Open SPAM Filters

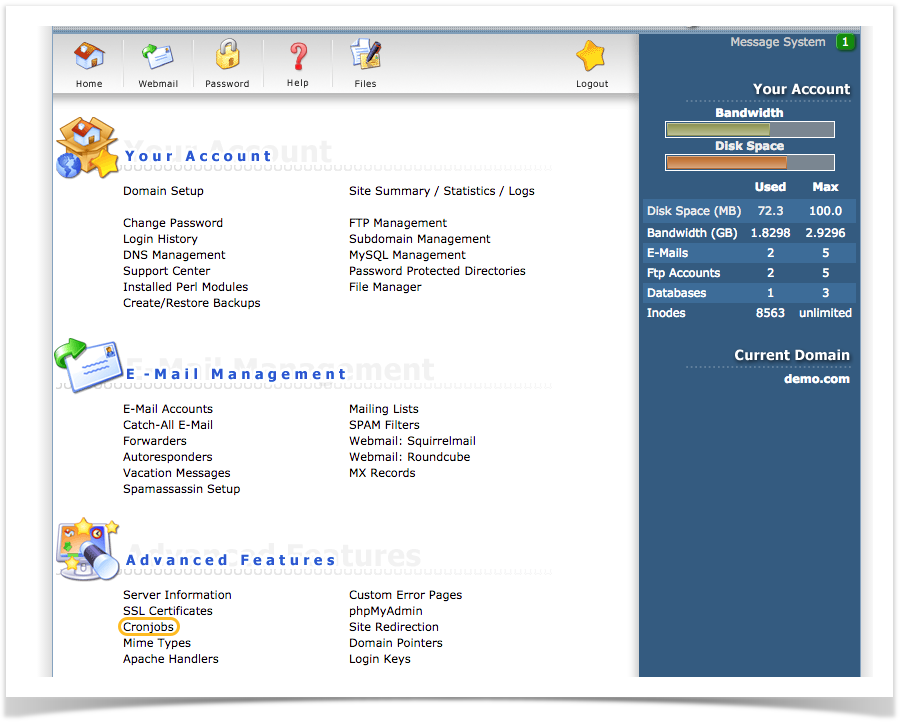click(384, 425)
